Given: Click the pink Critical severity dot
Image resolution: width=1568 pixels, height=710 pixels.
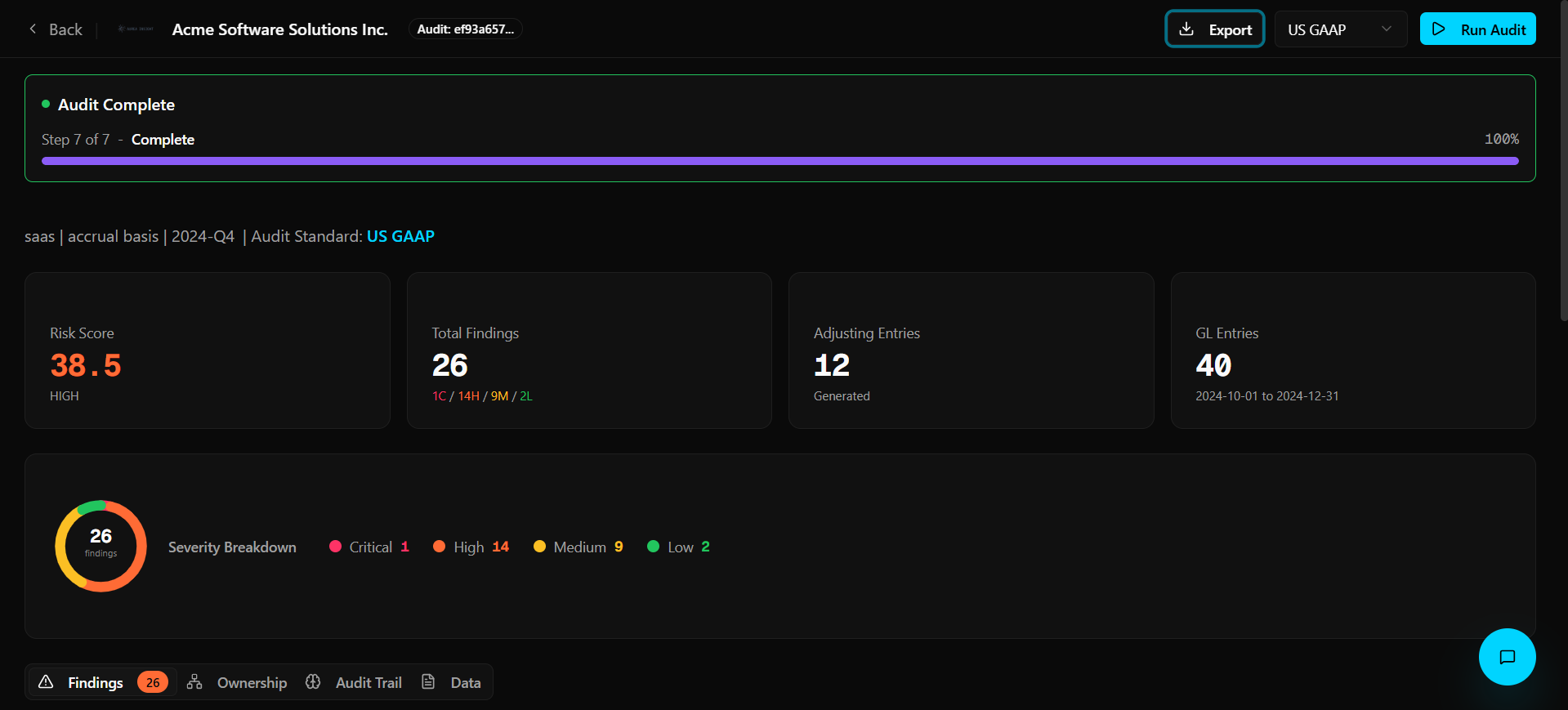Looking at the screenshot, I should pos(335,547).
